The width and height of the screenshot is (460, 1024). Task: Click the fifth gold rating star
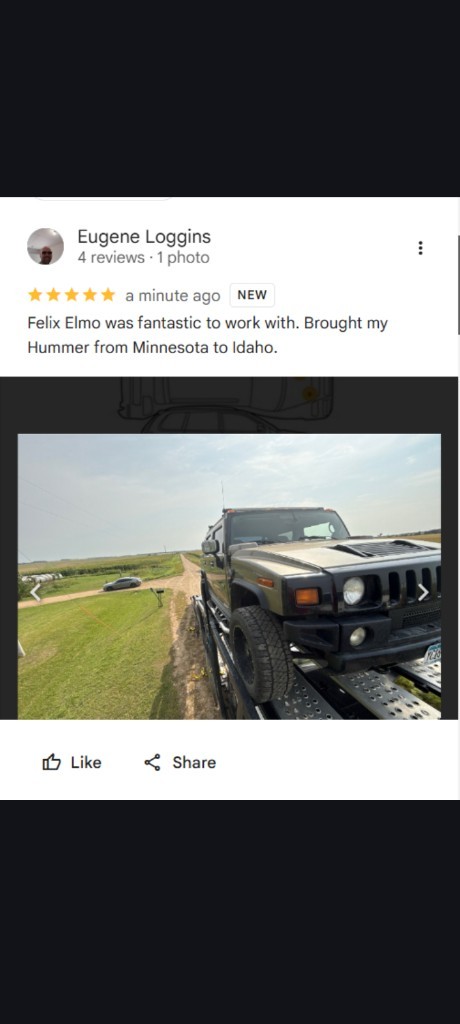point(108,295)
